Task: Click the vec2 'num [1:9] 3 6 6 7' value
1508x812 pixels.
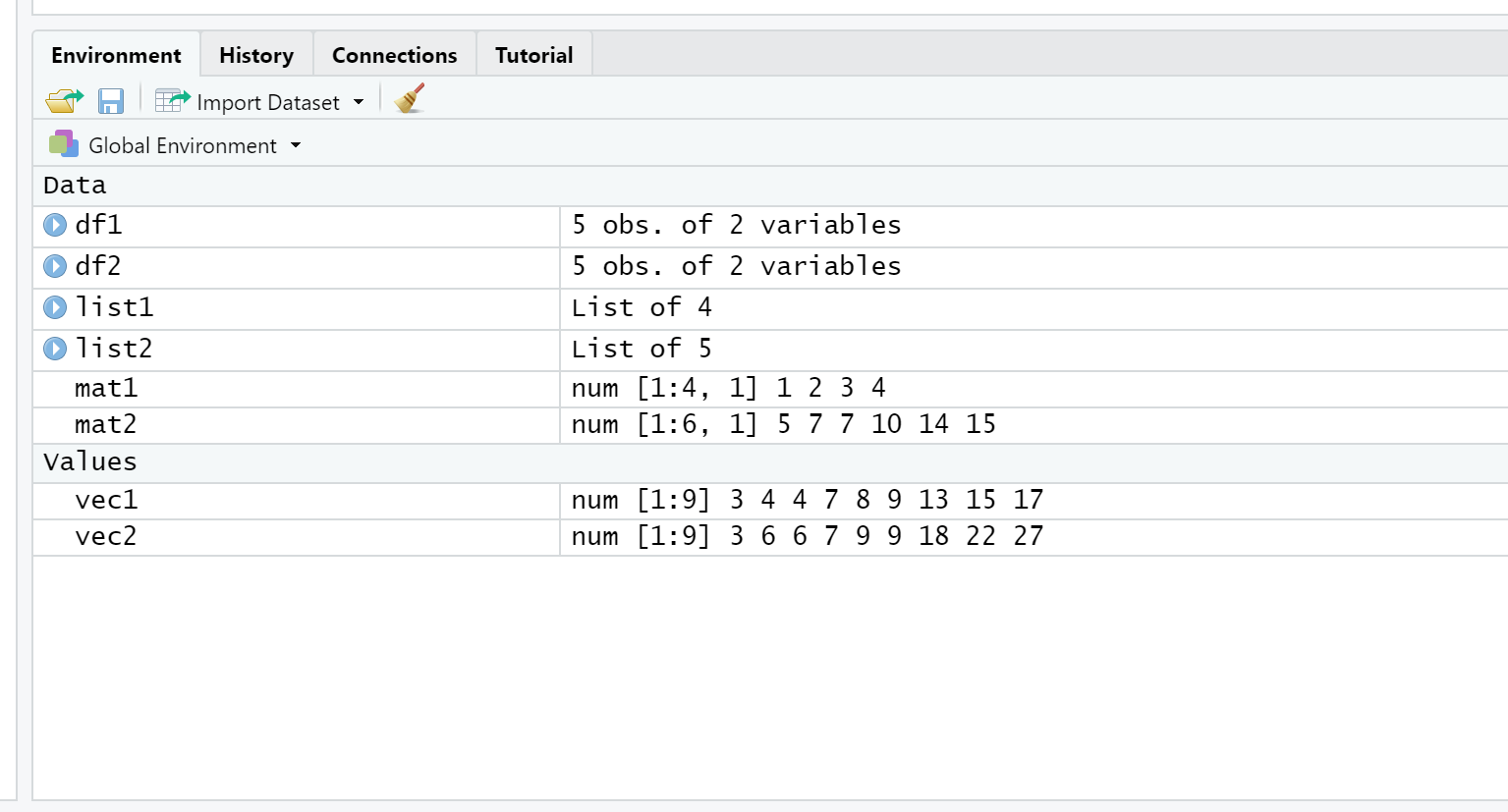Action: click(807, 537)
